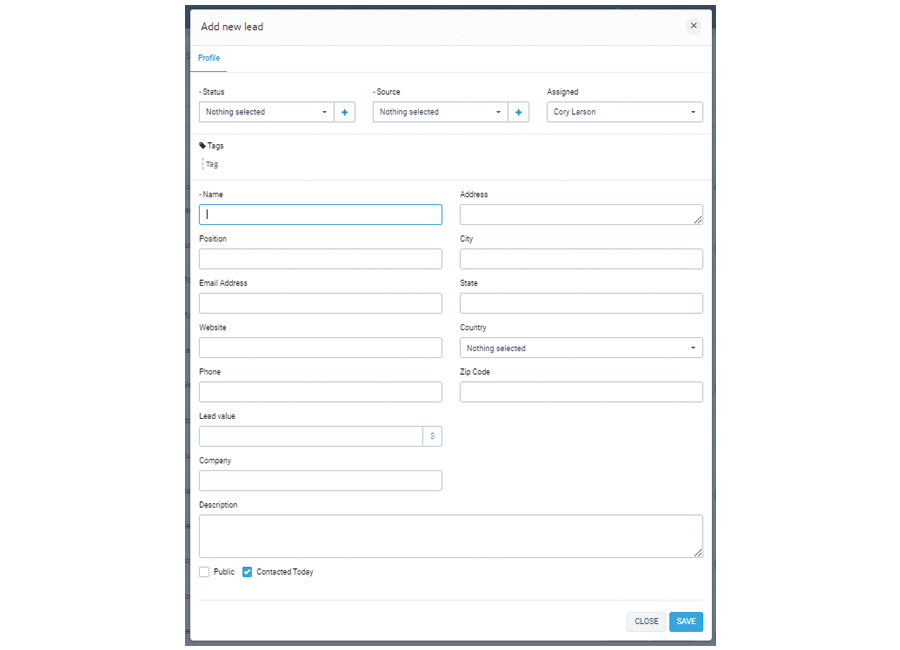
Task: Uncheck the Contacted Today checkbox
Action: coord(247,572)
